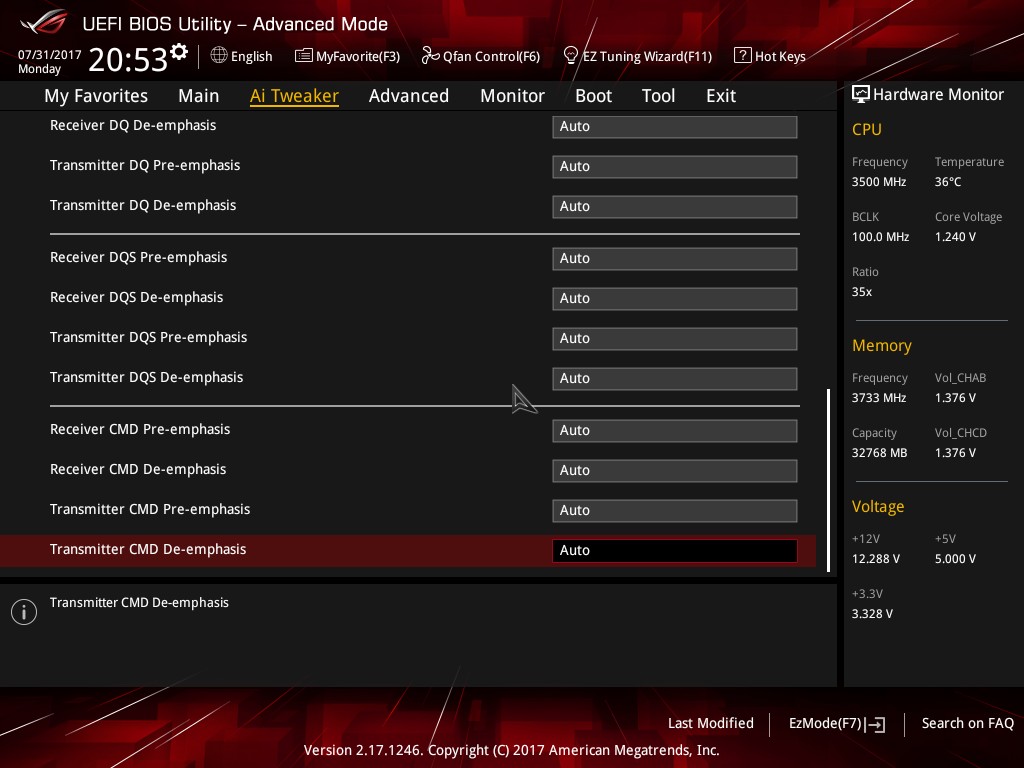This screenshot has width=1024, height=768.
Task: Open the Monitor tab
Action: (512, 96)
